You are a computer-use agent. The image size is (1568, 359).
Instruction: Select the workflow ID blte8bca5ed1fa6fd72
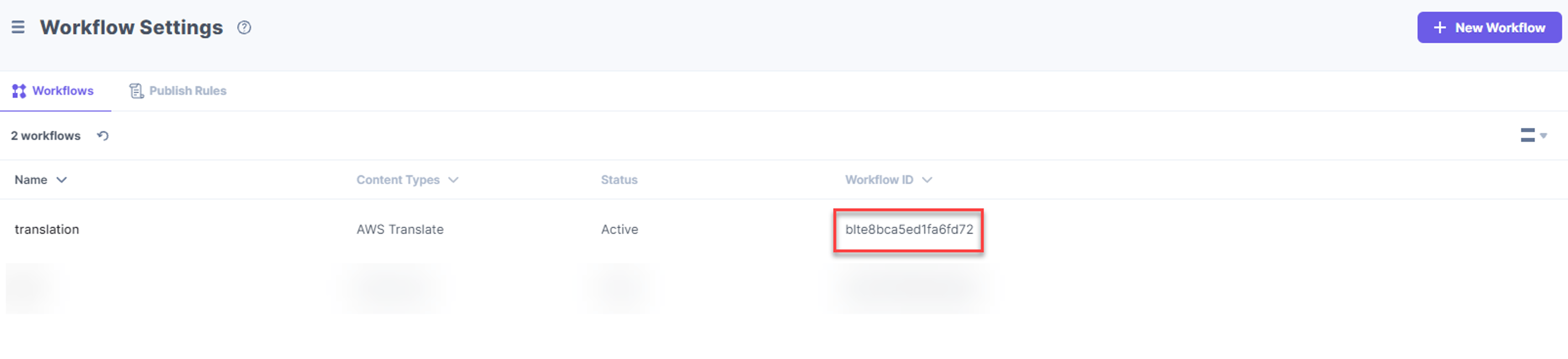coord(909,229)
